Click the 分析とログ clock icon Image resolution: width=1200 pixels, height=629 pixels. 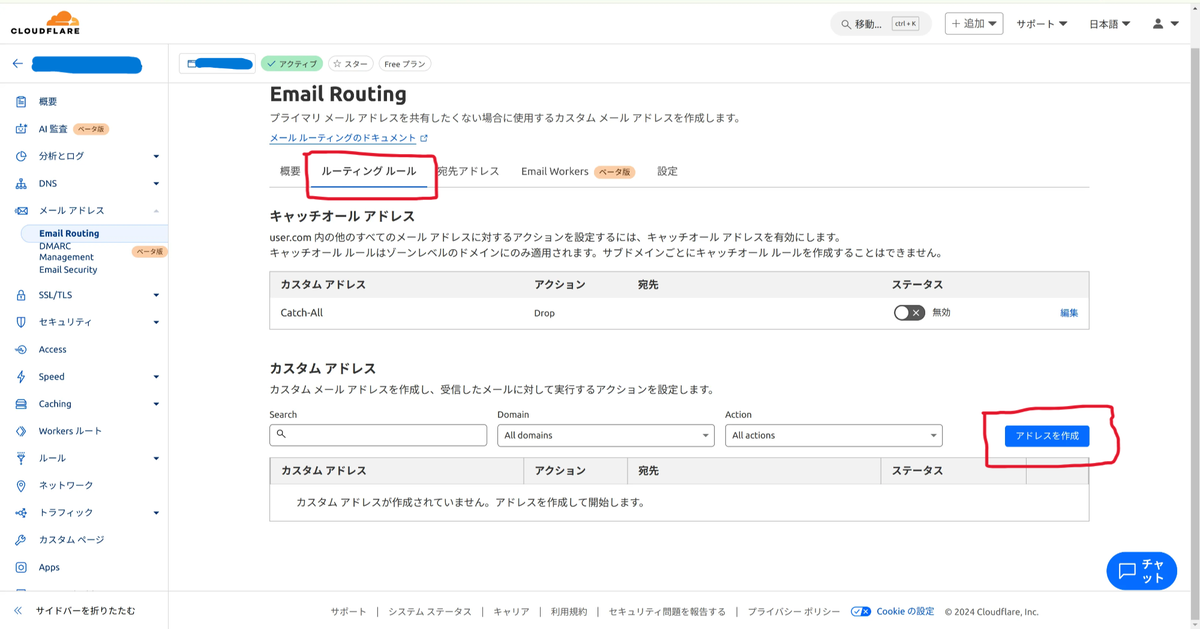pyautogui.click(x=21, y=156)
